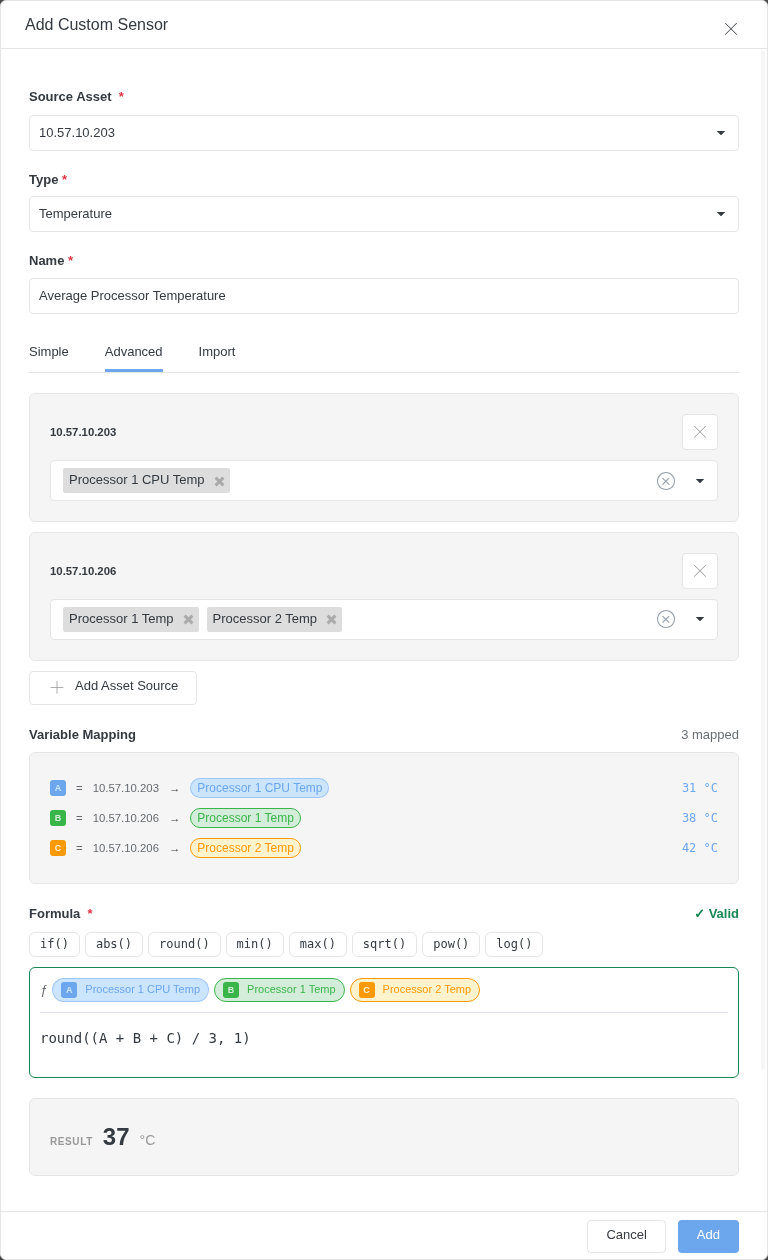
Task: Insert abs() function into formula
Action: tap(114, 945)
